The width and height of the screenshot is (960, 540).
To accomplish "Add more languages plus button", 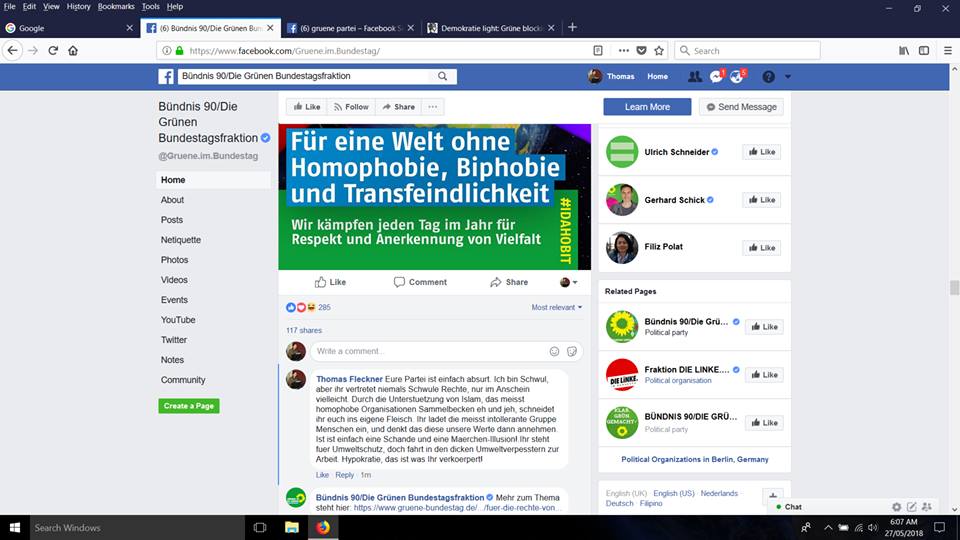I will click(773, 497).
